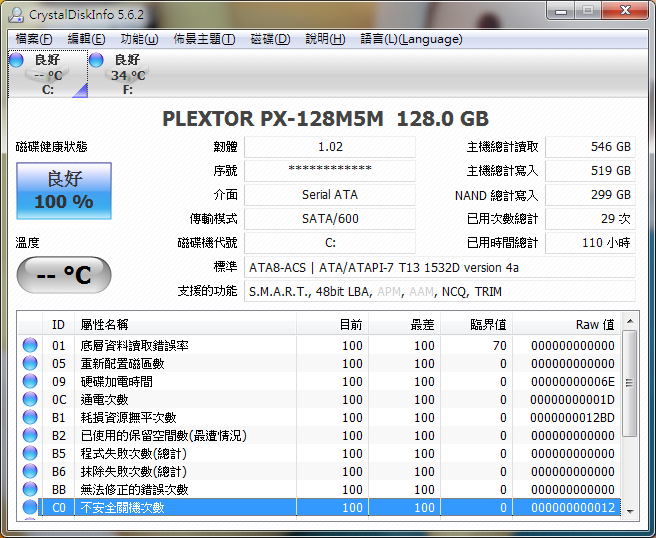Click the status orb for attribute 05
The width and height of the screenshot is (656, 538).
pyautogui.click(x=30, y=363)
